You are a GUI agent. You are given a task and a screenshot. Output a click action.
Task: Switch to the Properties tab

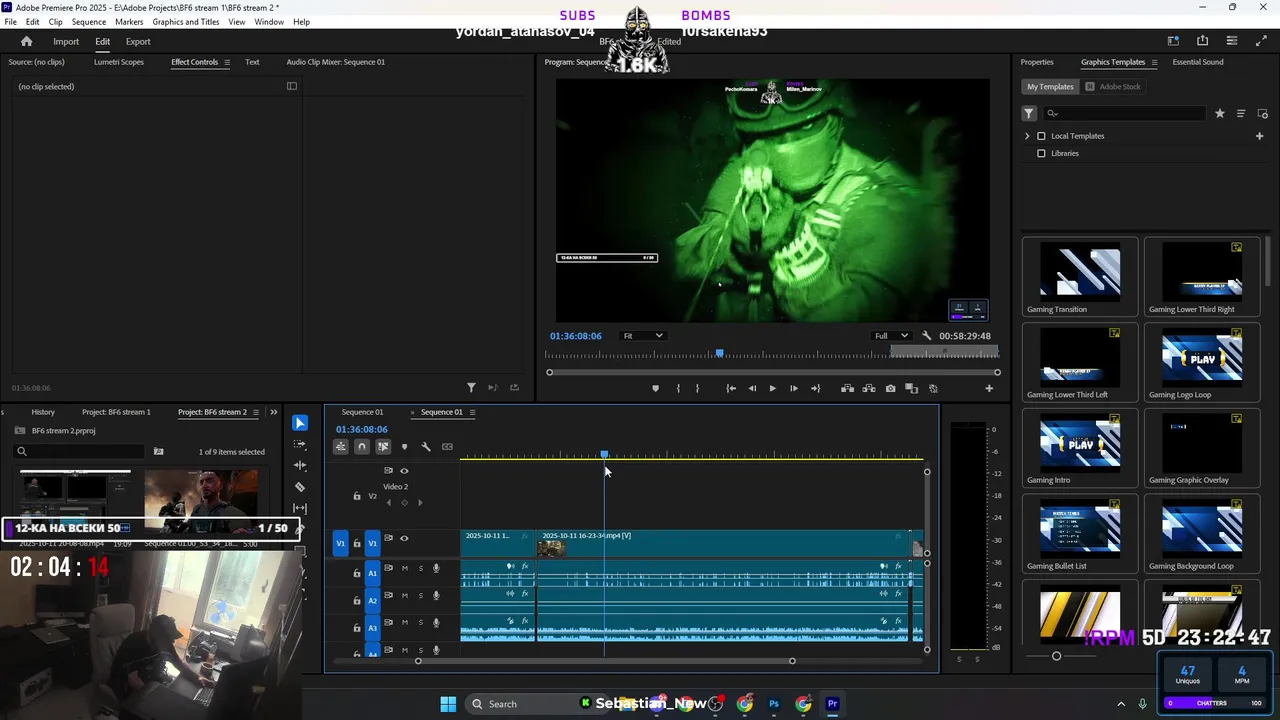coord(1037,62)
